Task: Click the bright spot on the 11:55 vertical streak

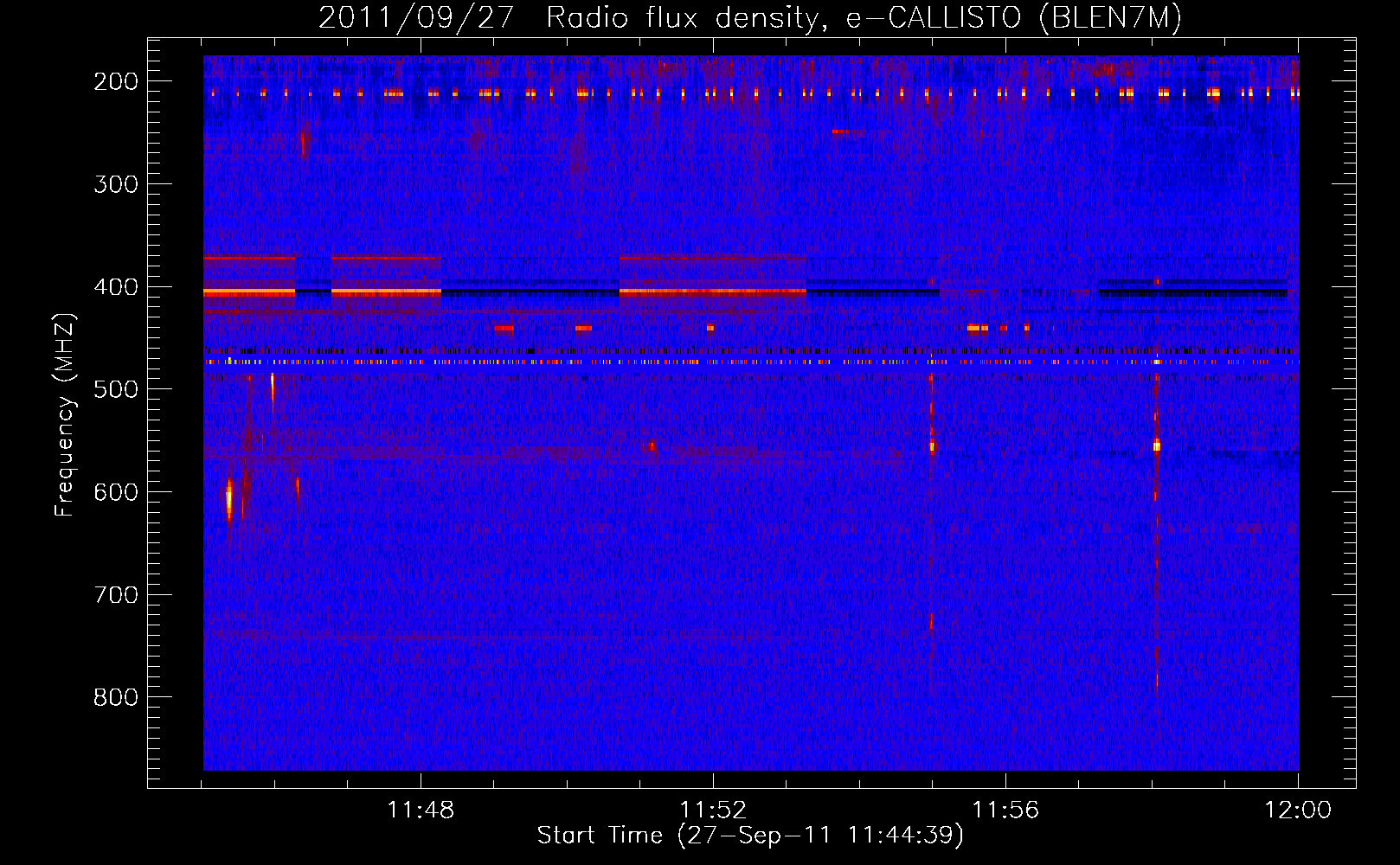Action: (x=932, y=446)
